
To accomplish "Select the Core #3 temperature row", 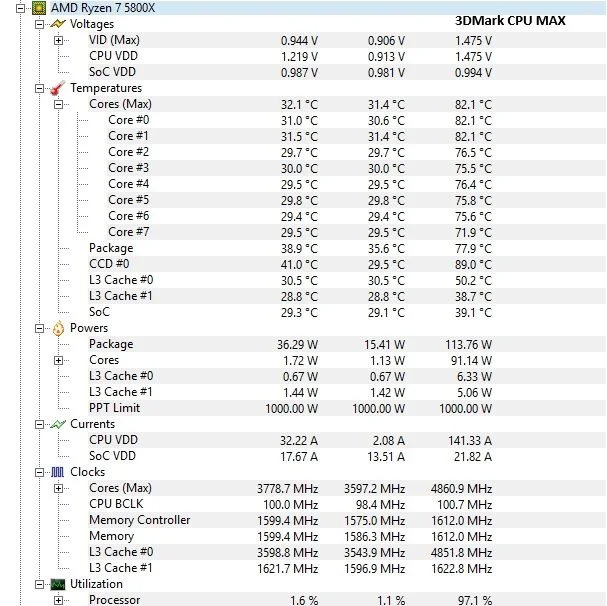I will (x=357, y=168).
